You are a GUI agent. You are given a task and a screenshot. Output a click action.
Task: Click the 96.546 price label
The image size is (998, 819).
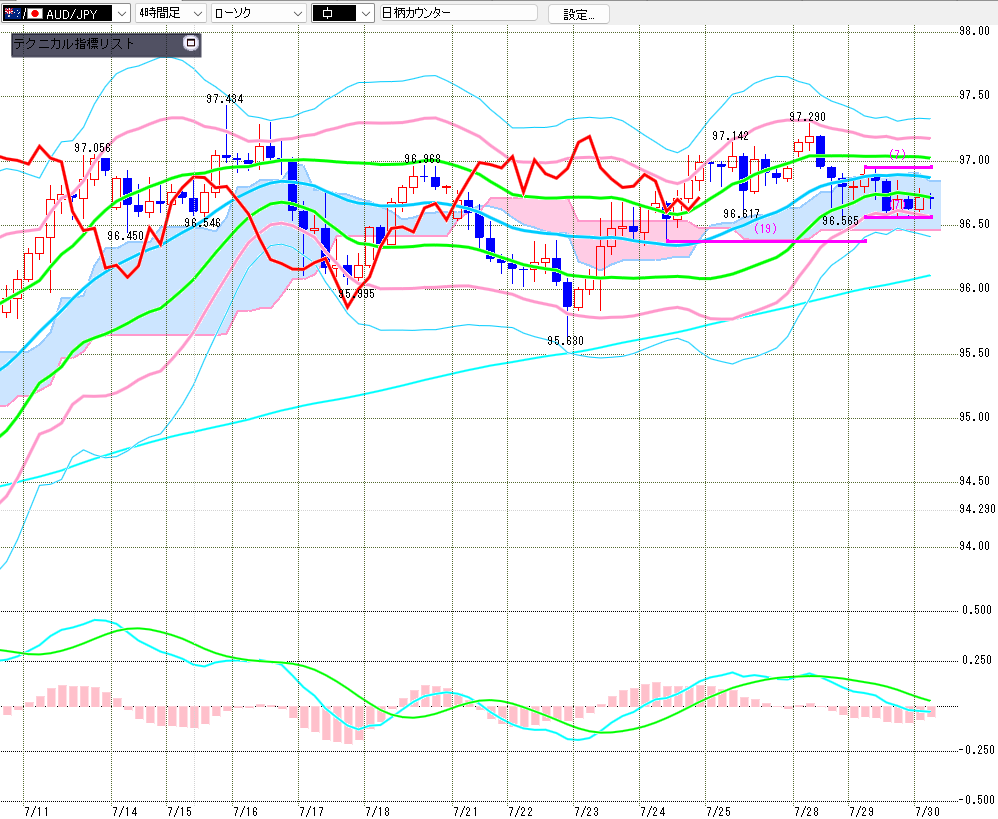202,223
